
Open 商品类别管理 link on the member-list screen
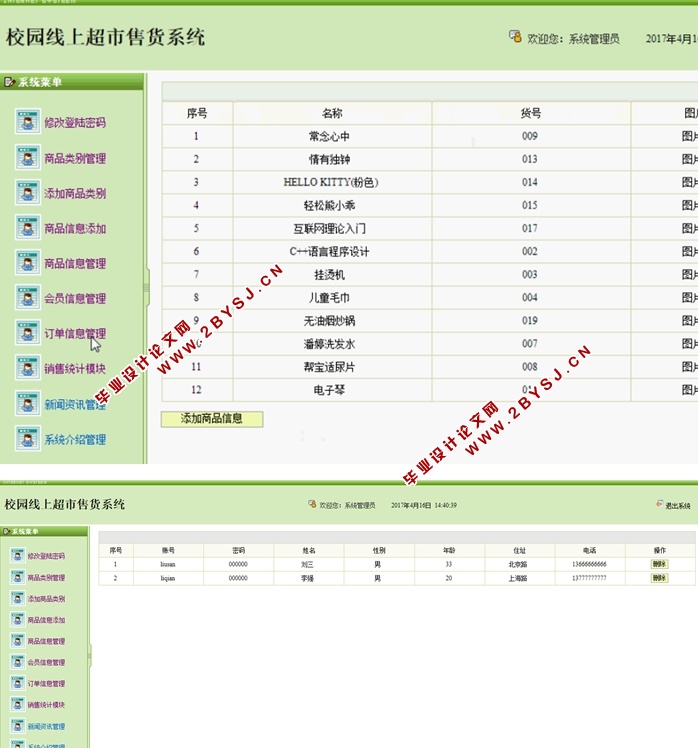[46, 578]
